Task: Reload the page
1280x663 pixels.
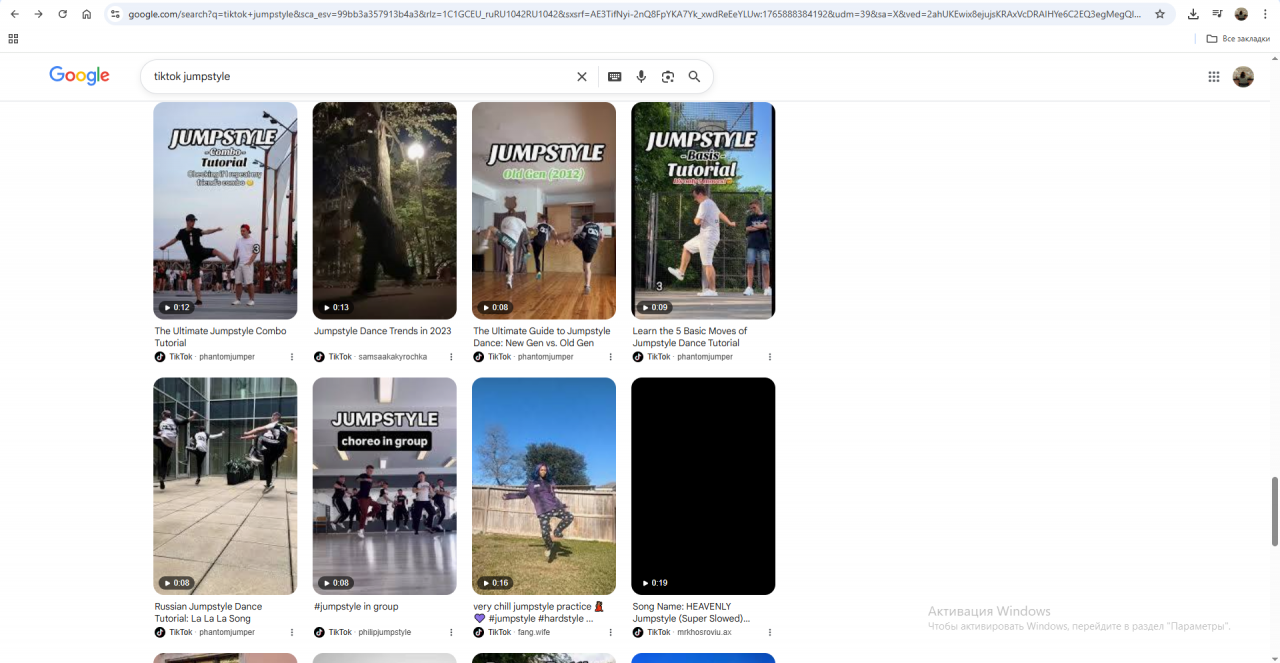Action: point(62,14)
